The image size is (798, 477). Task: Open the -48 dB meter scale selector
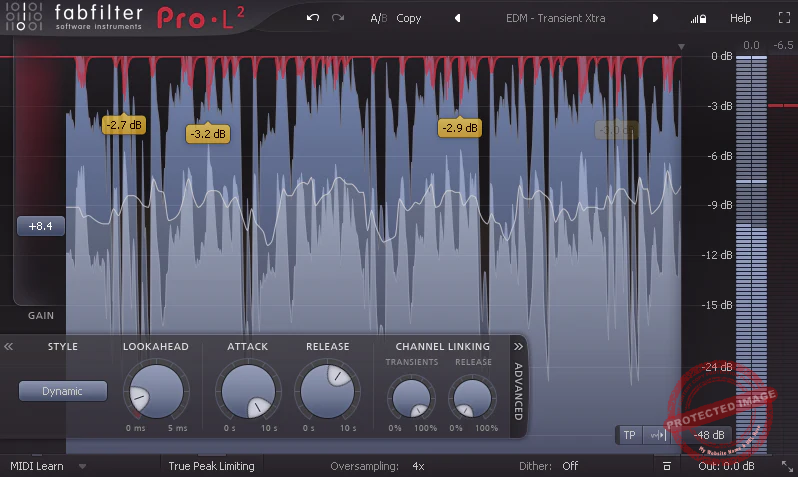[x=709, y=435]
